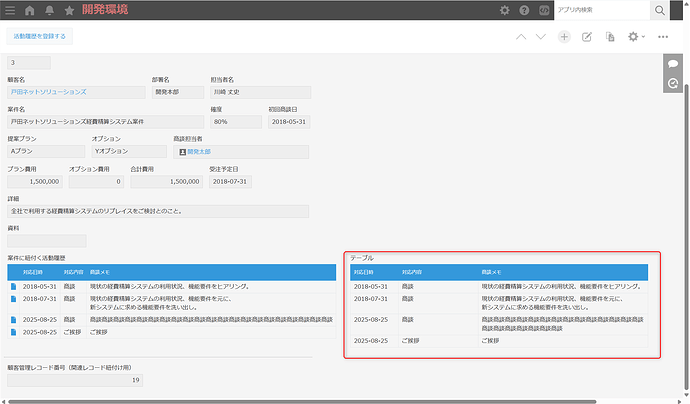
Task: Click user icon beside 開発太郎
Action: tap(183, 152)
